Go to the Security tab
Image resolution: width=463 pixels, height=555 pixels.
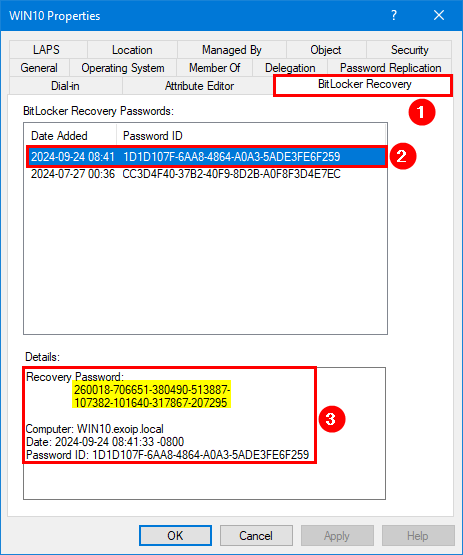[409, 50]
